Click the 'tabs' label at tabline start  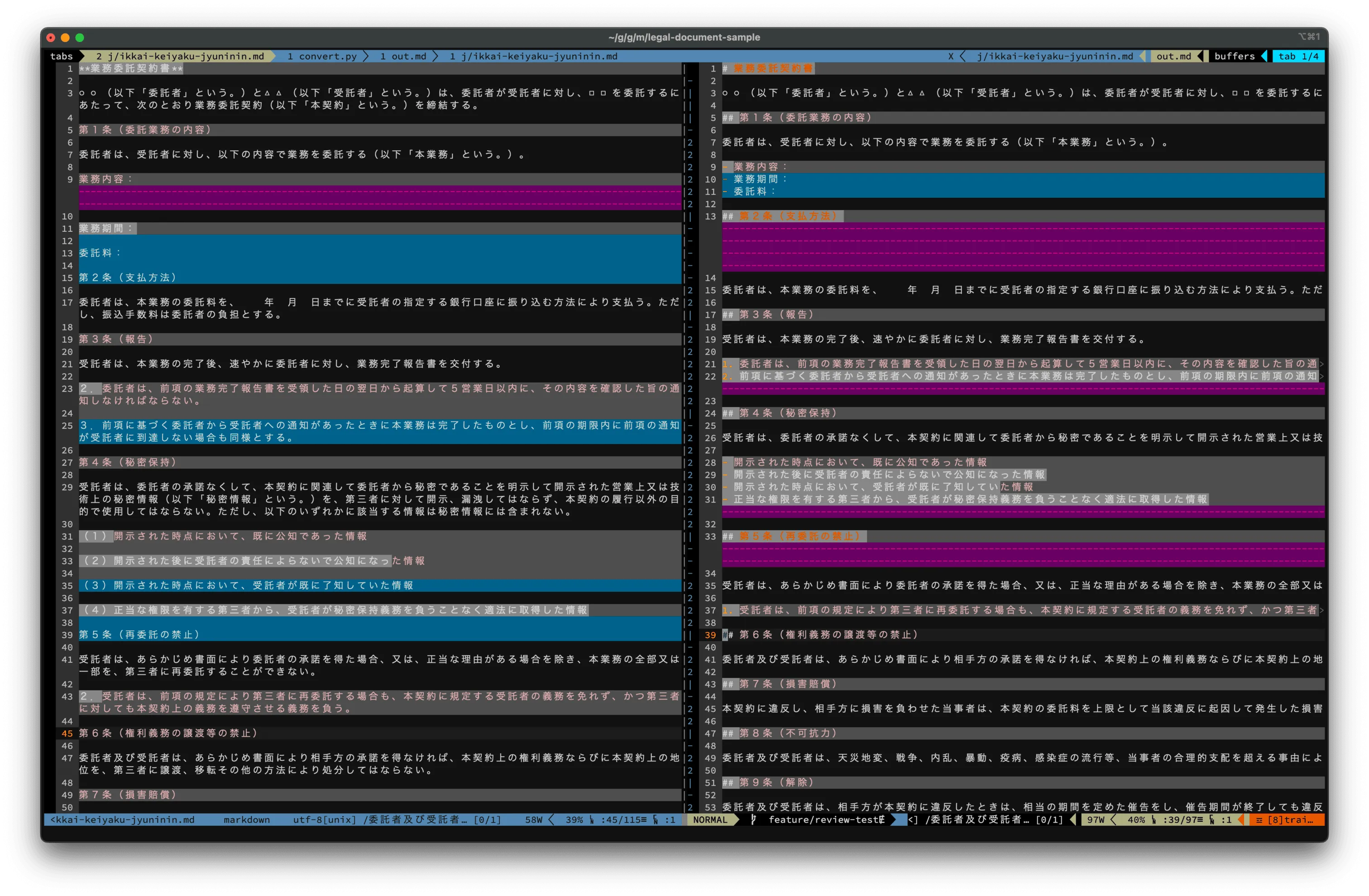tap(62, 56)
